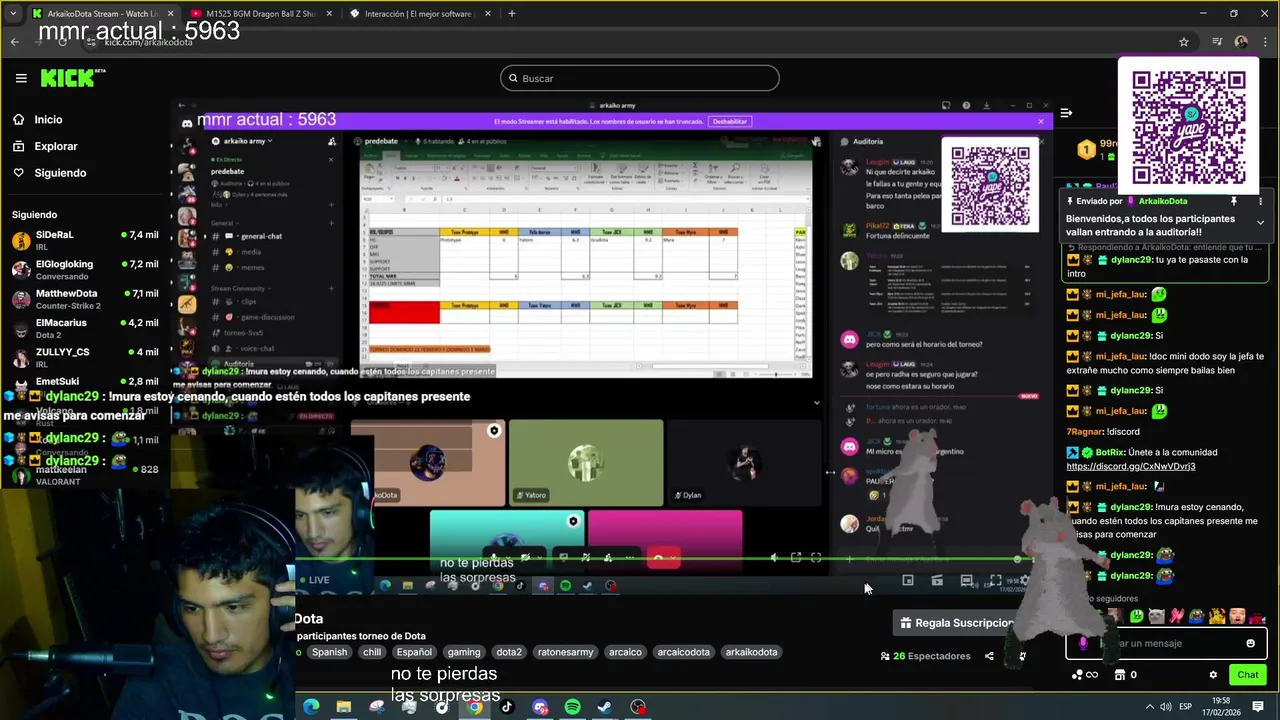The height and width of the screenshot is (720, 1280).
Task: Open ElGlogloking followed channel
Action: coord(85,270)
